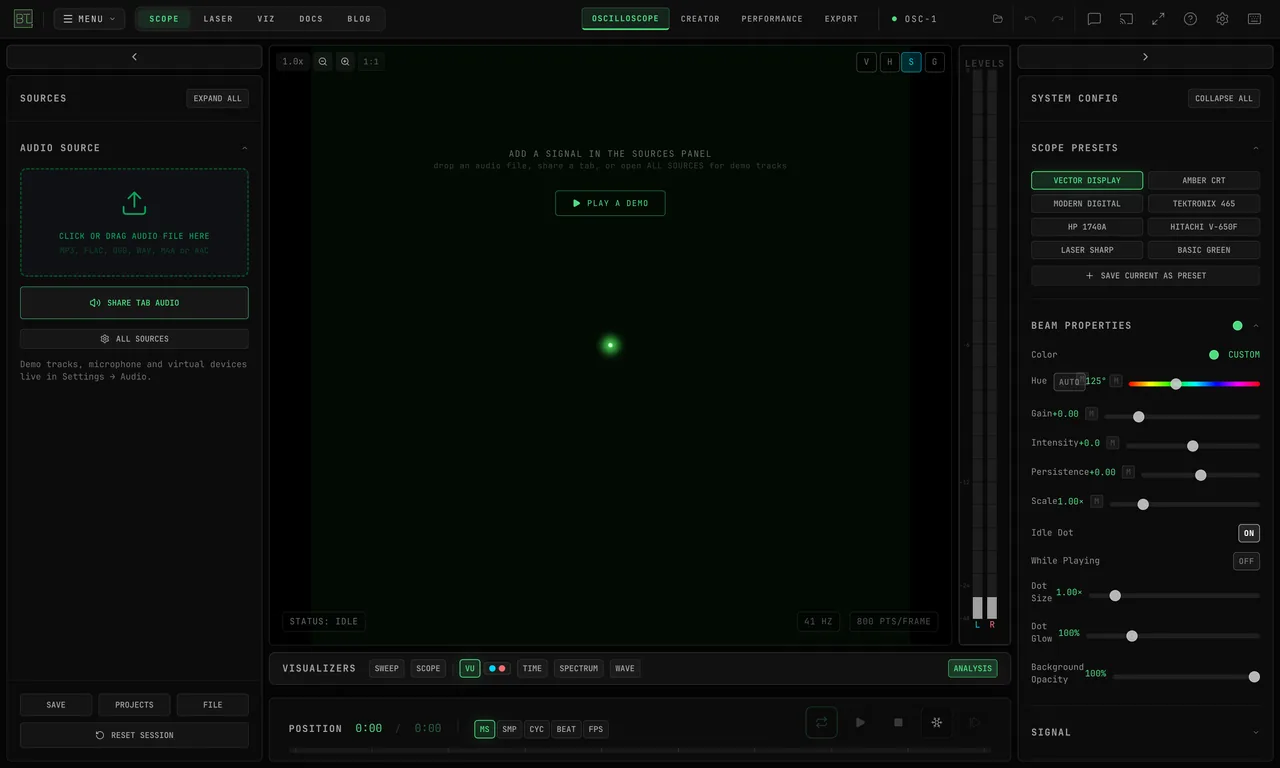Click Share Tab Audio button

134,303
